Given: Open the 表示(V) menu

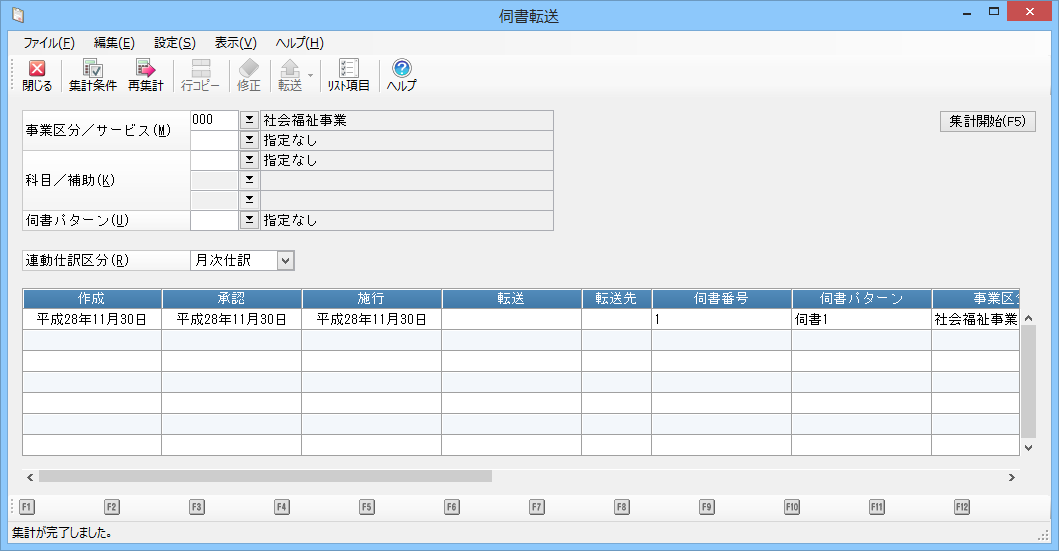Looking at the screenshot, I should [x=236, y=43].
